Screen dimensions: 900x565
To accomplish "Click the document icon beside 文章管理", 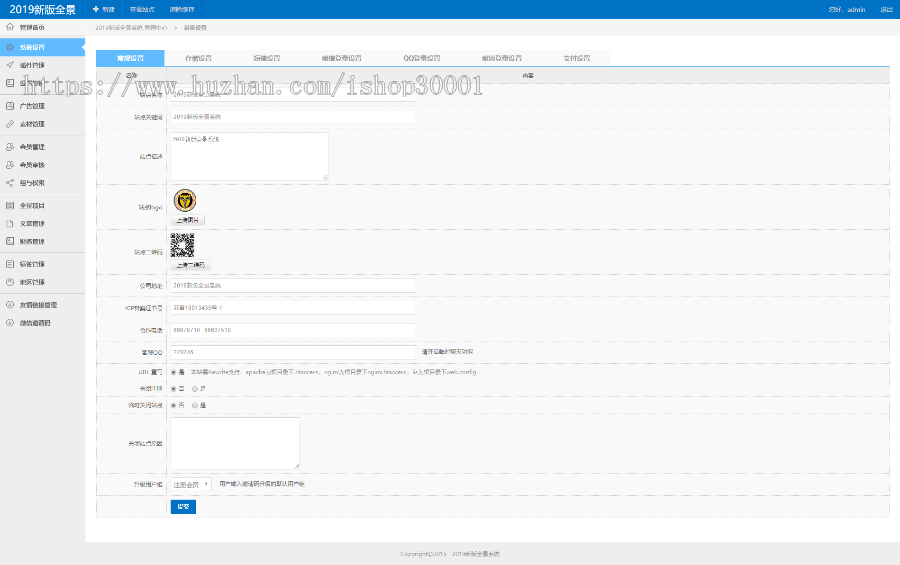I will click(9, 223).
